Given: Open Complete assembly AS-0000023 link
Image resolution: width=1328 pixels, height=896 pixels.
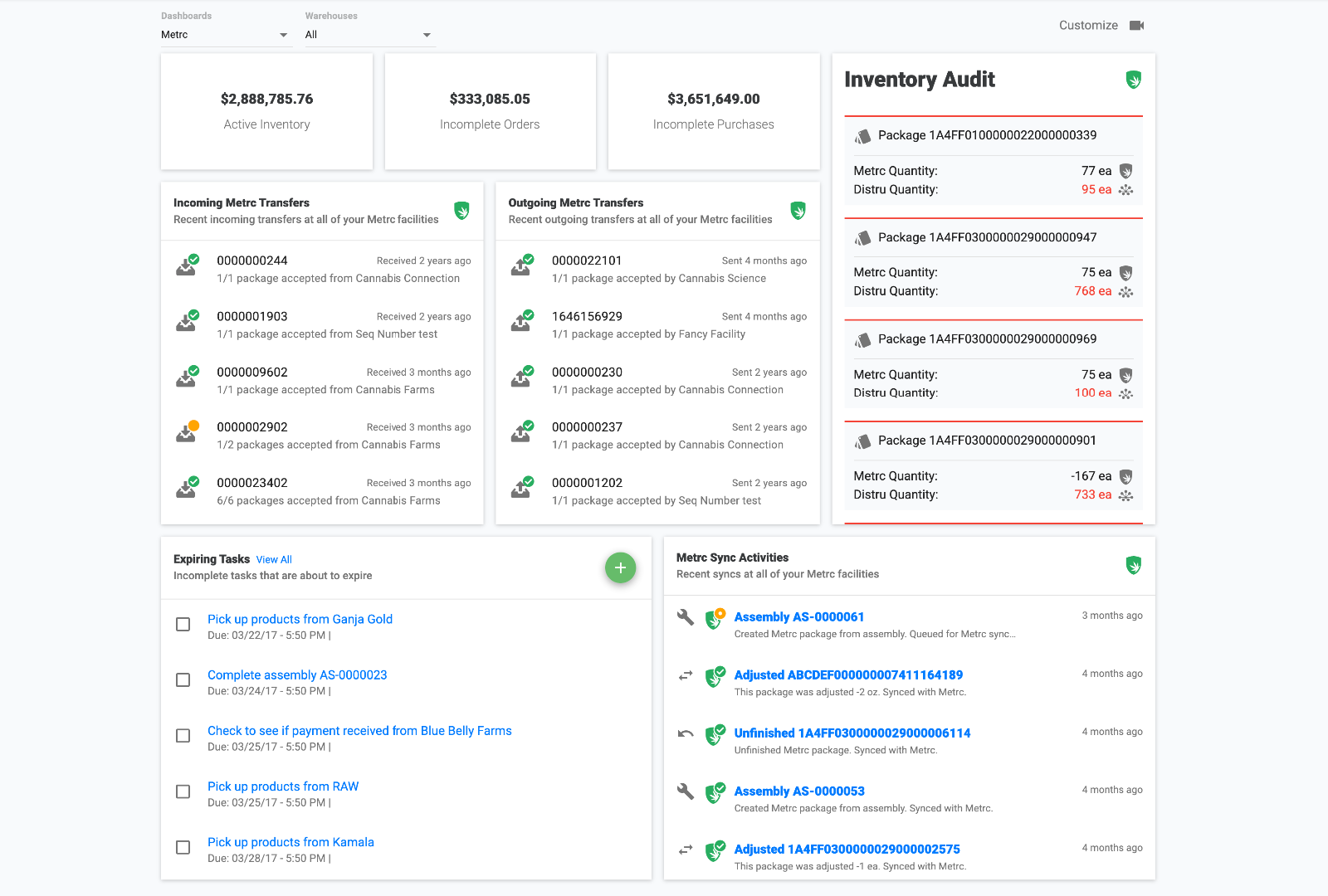Looking at the screenshot, I should pos(297,675).
